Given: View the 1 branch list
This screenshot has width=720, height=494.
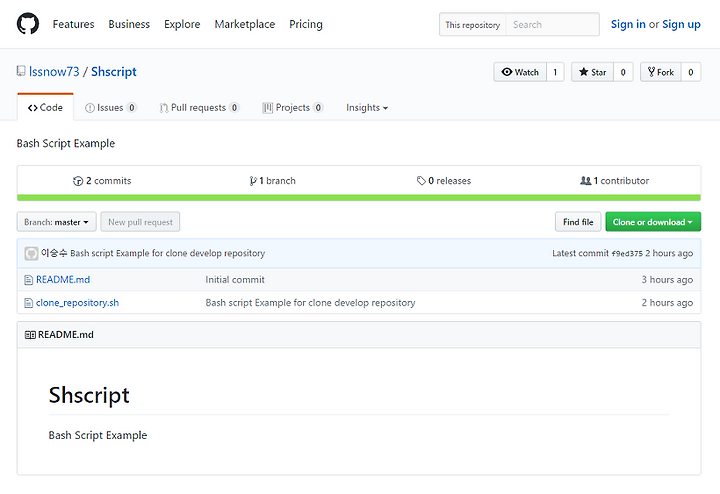Looking at the screenshot, I should tap(272, 180).
